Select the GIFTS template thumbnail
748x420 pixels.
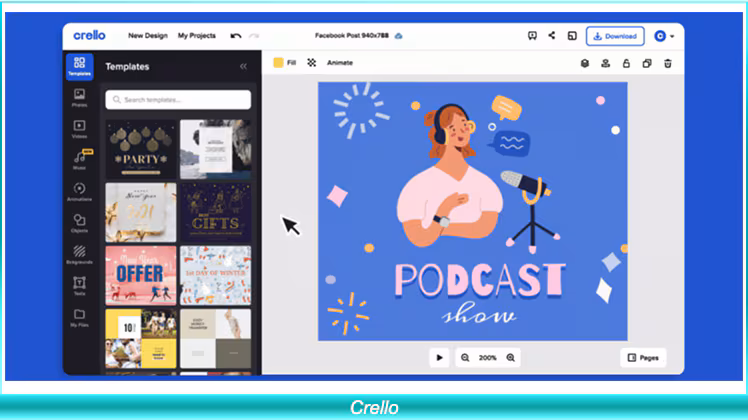[216, 212]
